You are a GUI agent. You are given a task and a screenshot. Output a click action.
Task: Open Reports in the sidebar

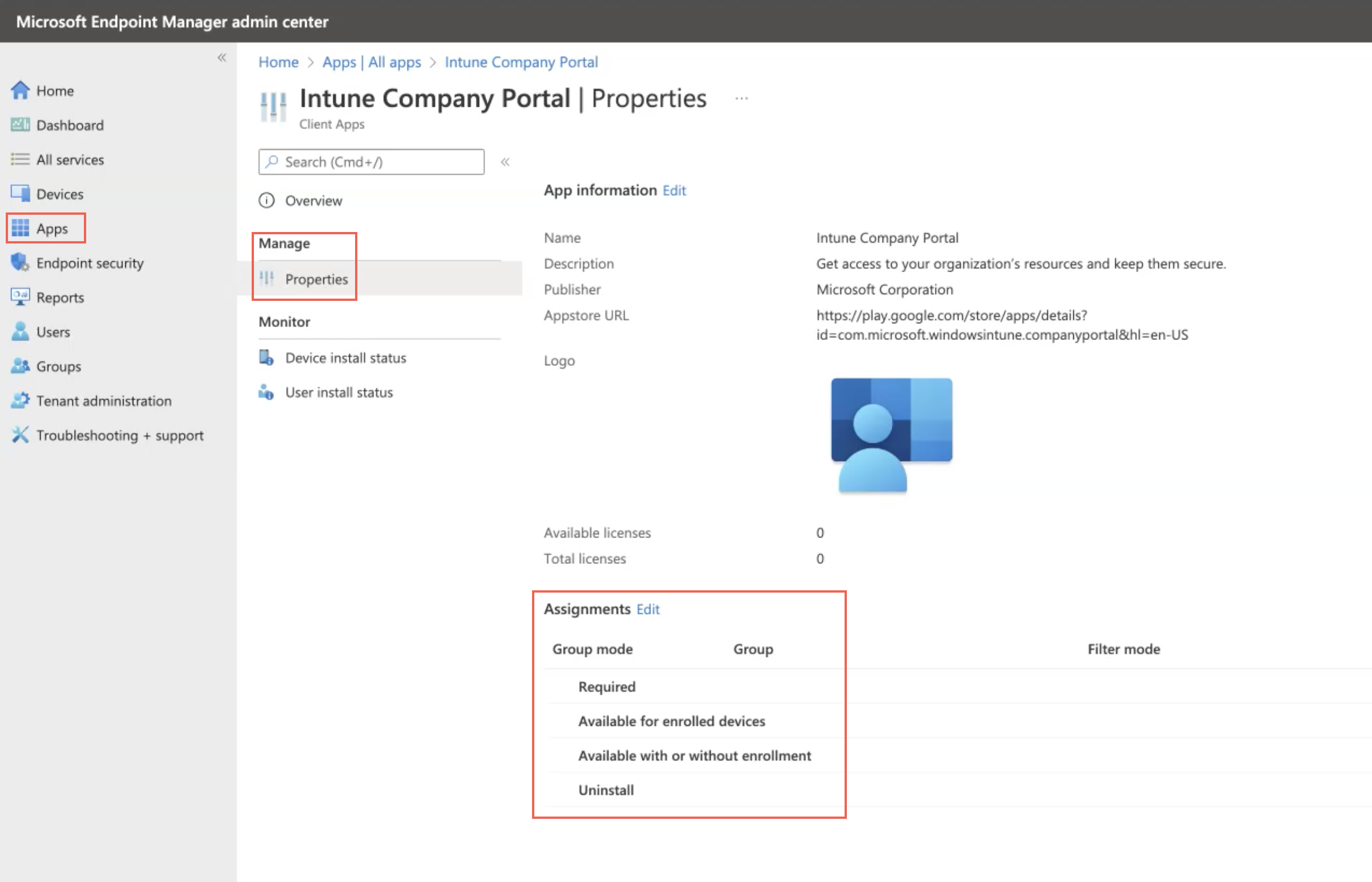pyautogui.click(x=60, y=297)
